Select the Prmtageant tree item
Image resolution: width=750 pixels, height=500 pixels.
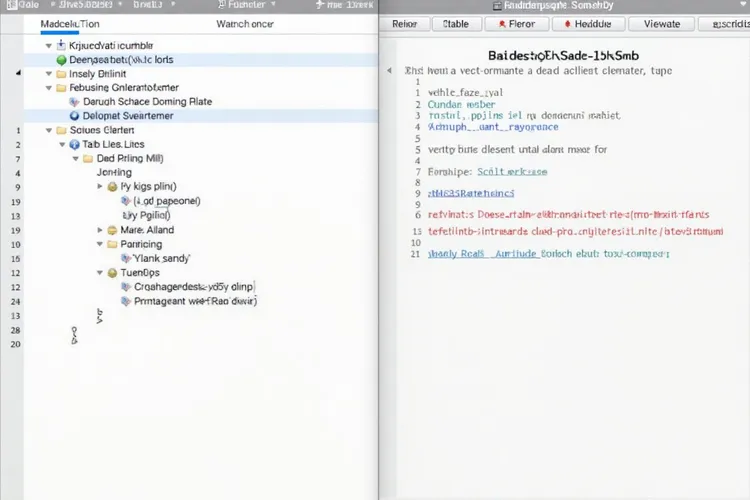(194, 300)
